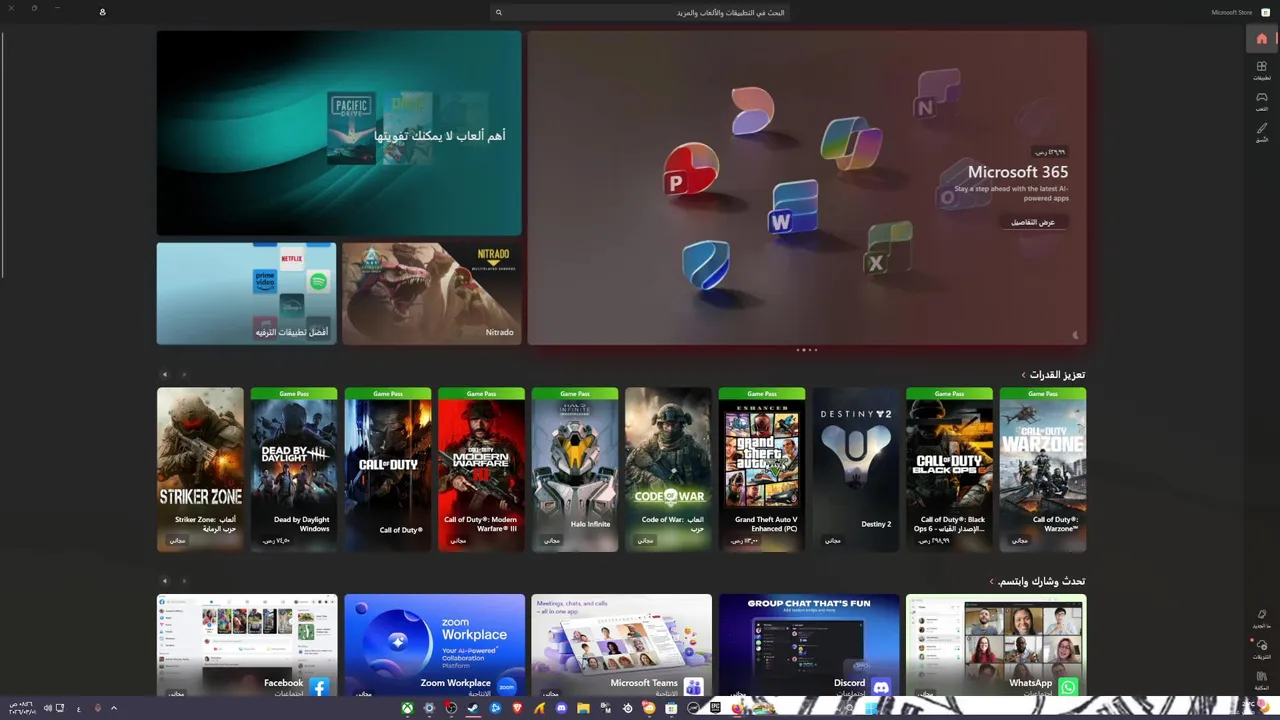Open the Call of Duty Warzone card
Screen dimensions: 1280x720
pyautogui.click(x=1043, y=469)
